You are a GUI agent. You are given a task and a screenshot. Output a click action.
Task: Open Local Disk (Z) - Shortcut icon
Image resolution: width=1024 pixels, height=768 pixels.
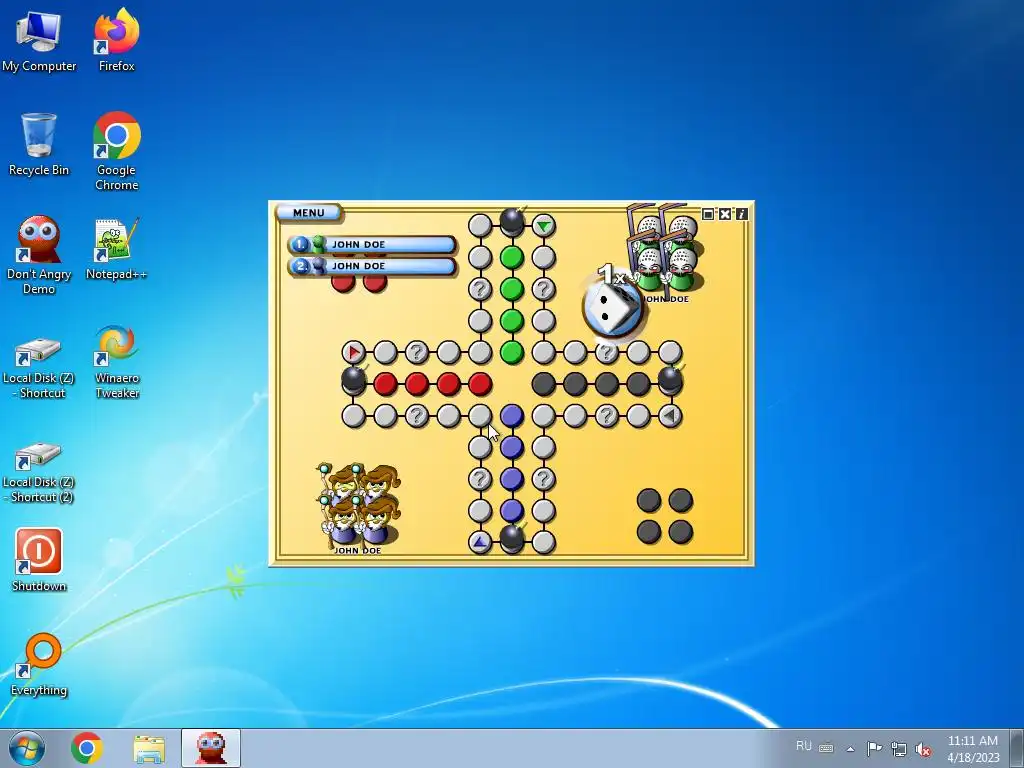39,368
